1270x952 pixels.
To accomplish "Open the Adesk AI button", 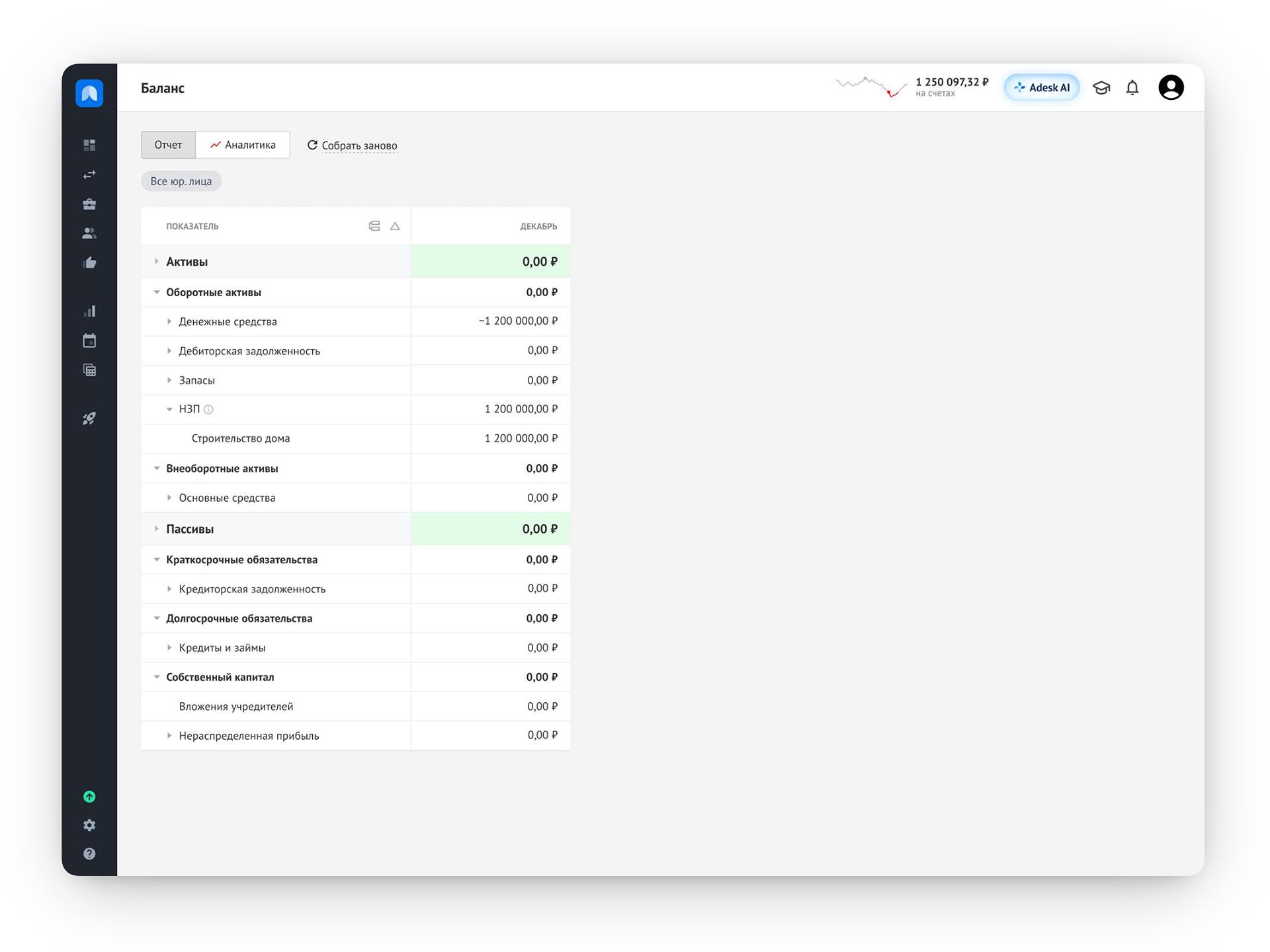I will pyautogui.click(x=1042, y=88).
